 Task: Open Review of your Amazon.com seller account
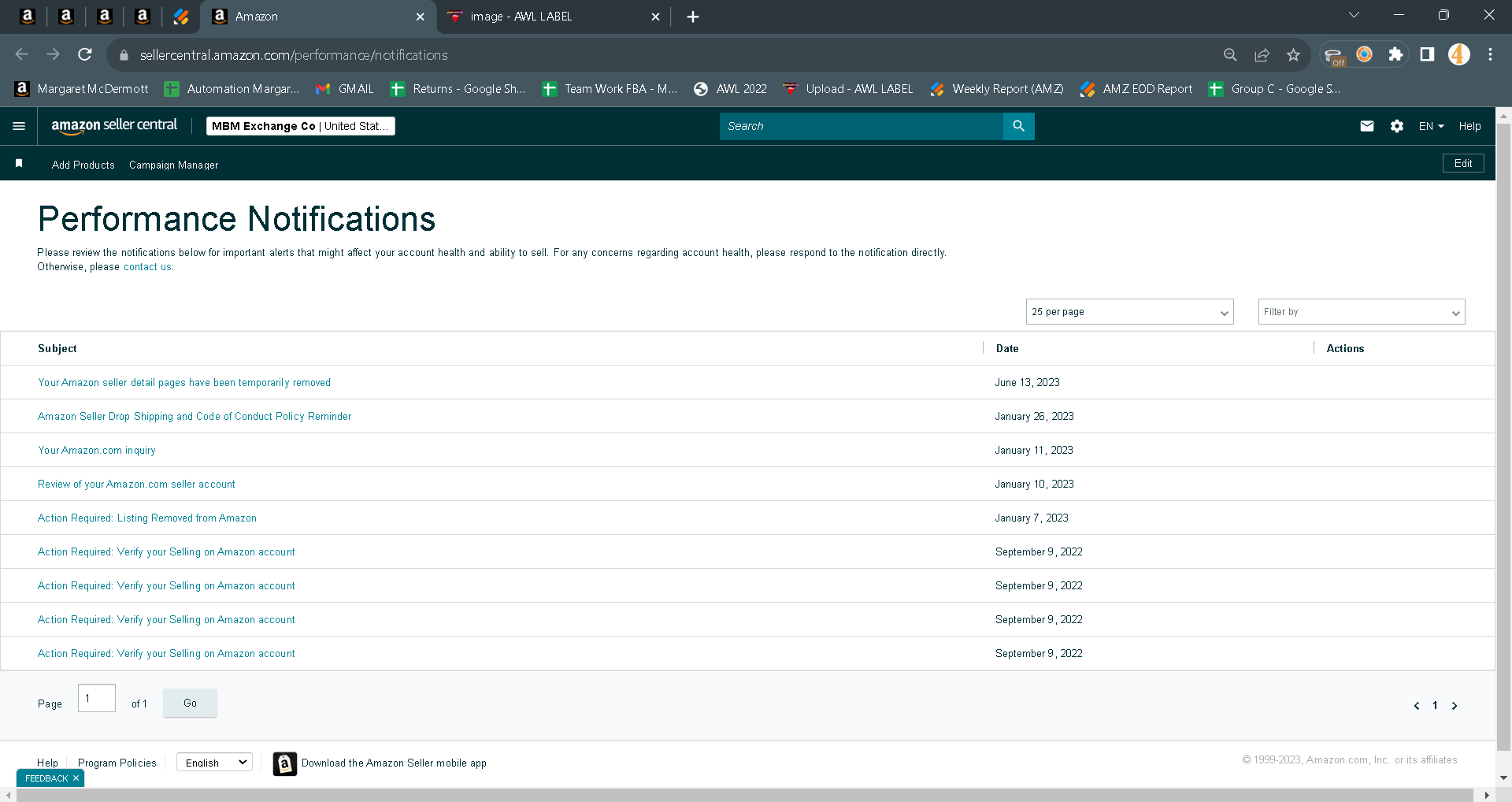[x=136, y=485]
